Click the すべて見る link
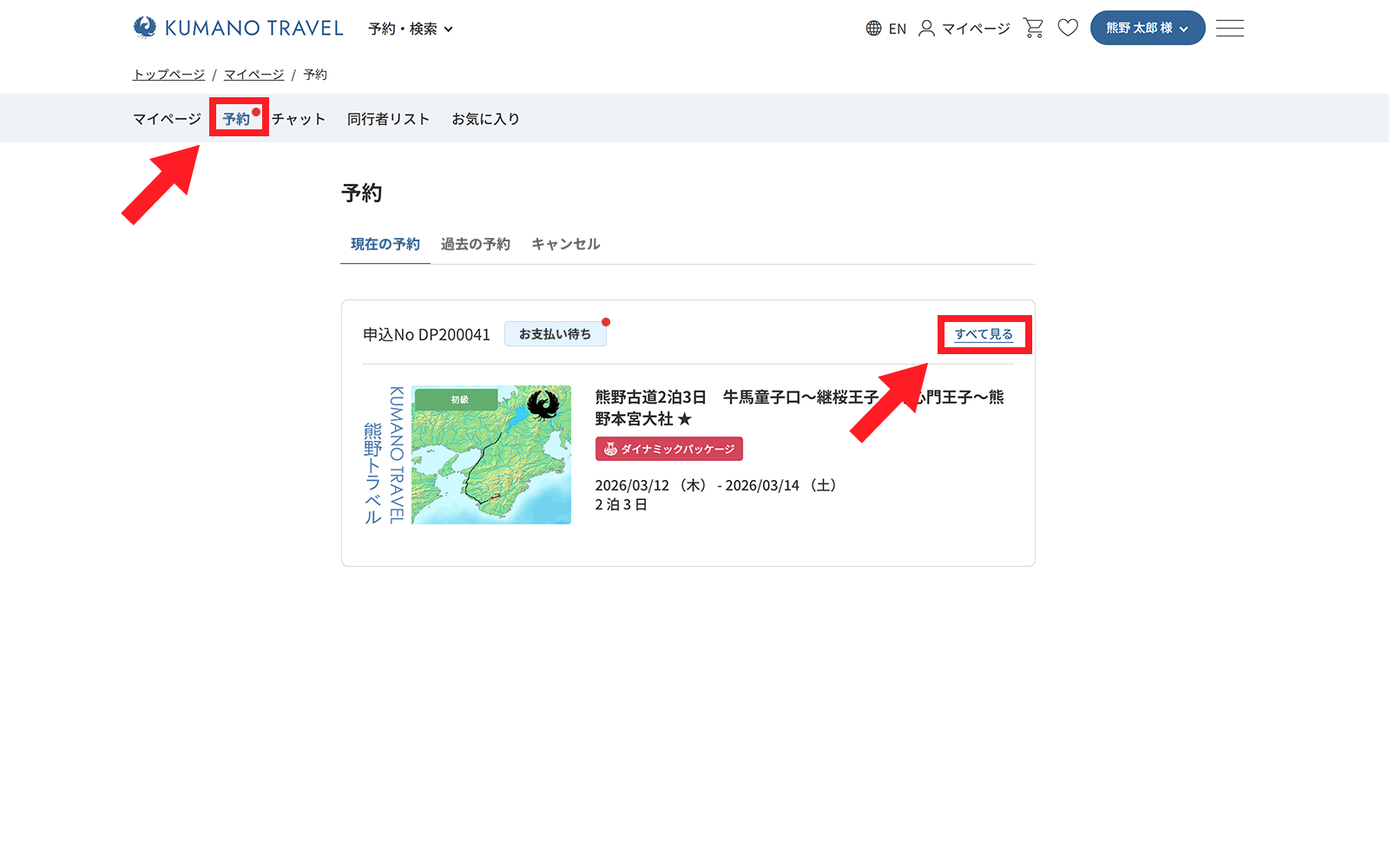1389x868 pixels. (984, 334)
